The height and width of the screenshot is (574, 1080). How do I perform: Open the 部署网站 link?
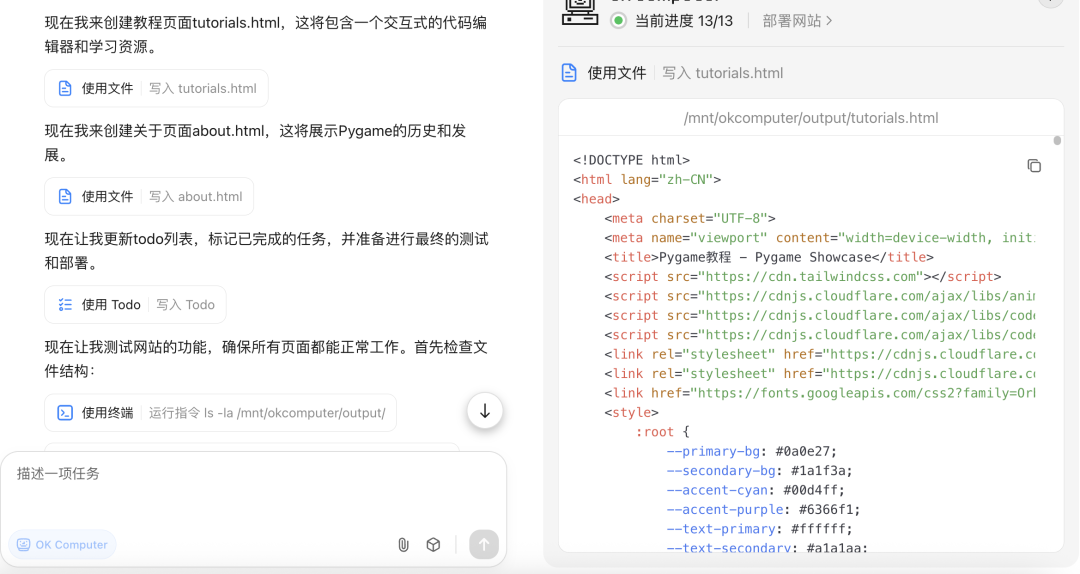791,21
